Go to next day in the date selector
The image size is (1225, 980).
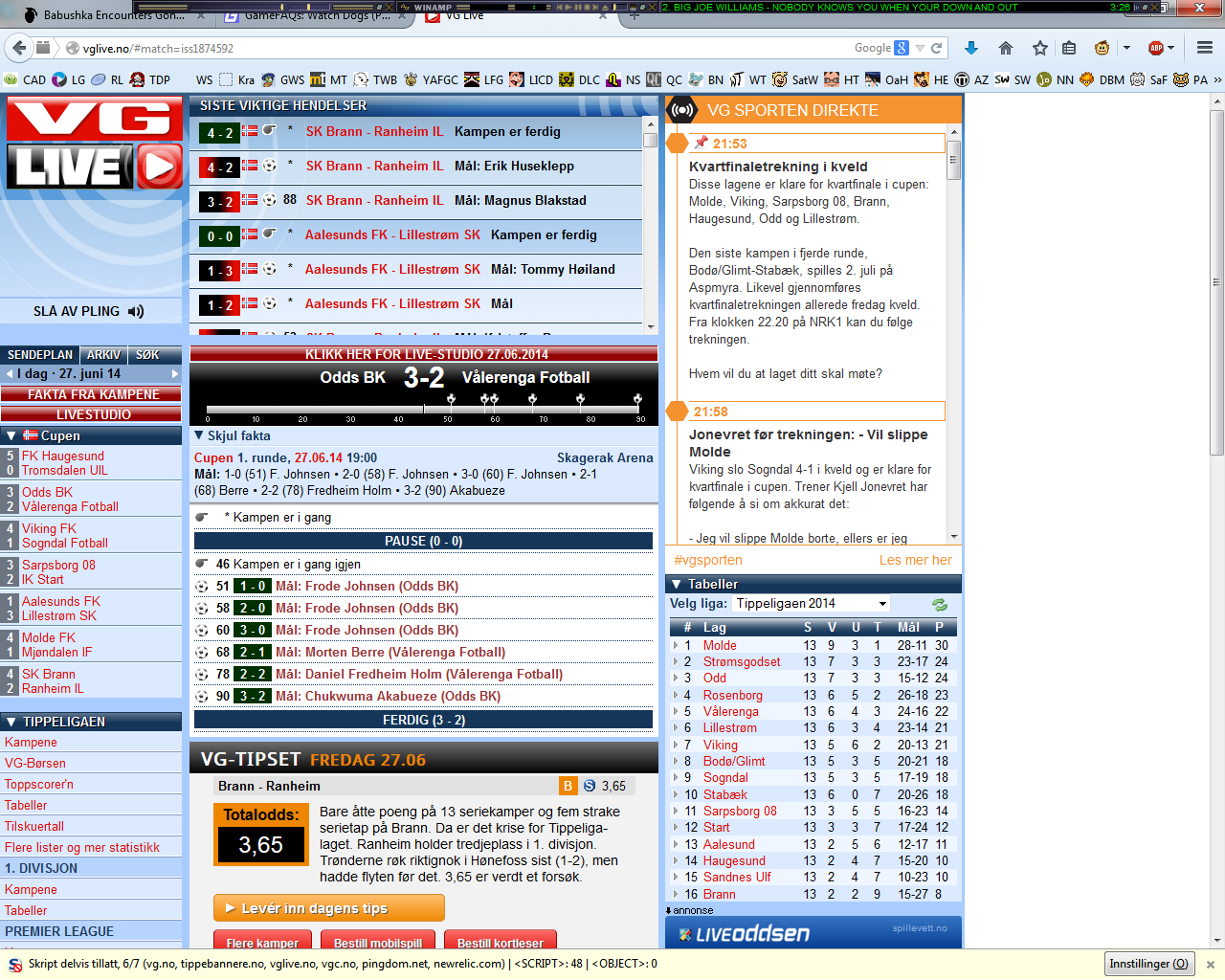click(175, 373)
